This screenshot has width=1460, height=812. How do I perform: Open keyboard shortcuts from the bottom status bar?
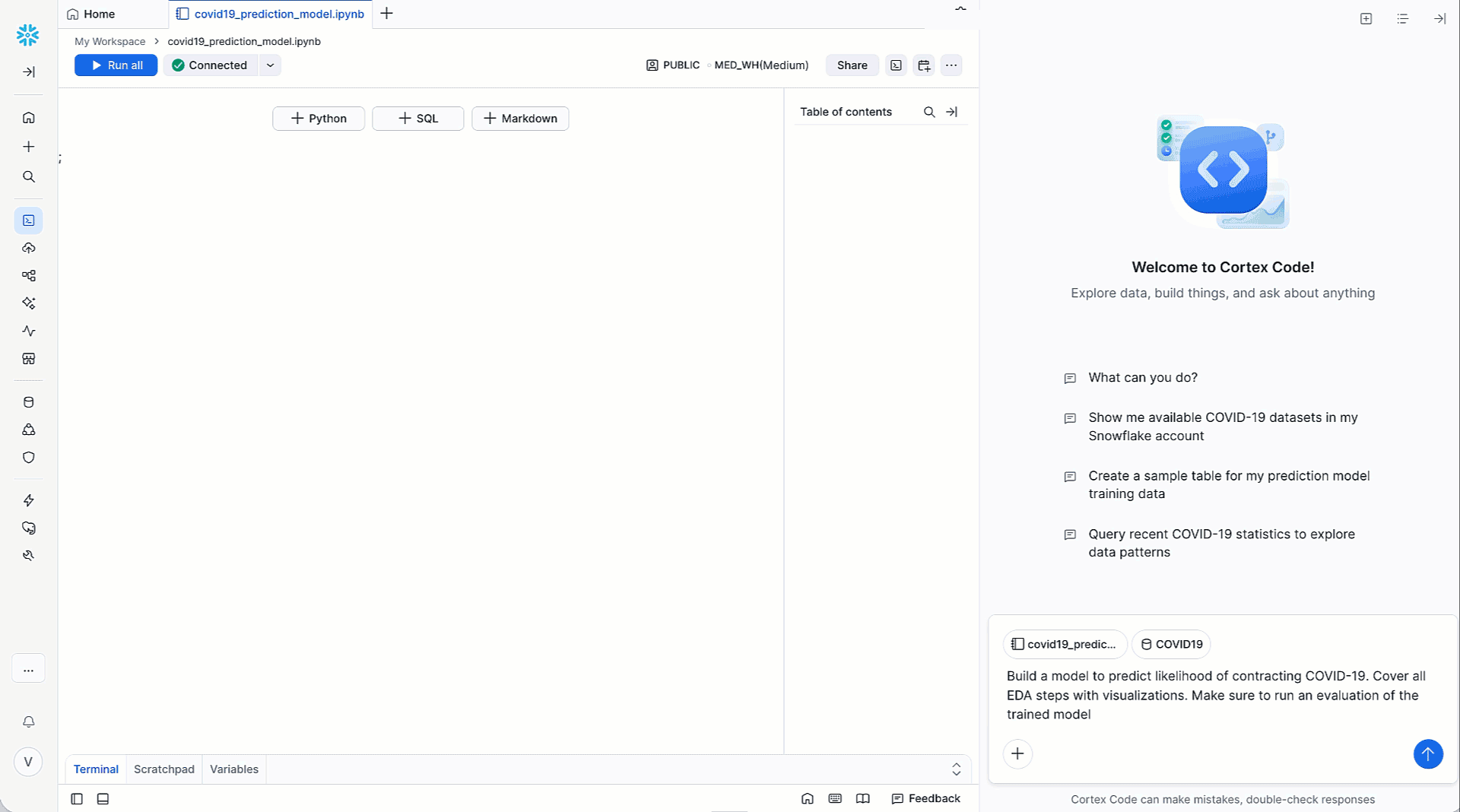coord(836,798)
